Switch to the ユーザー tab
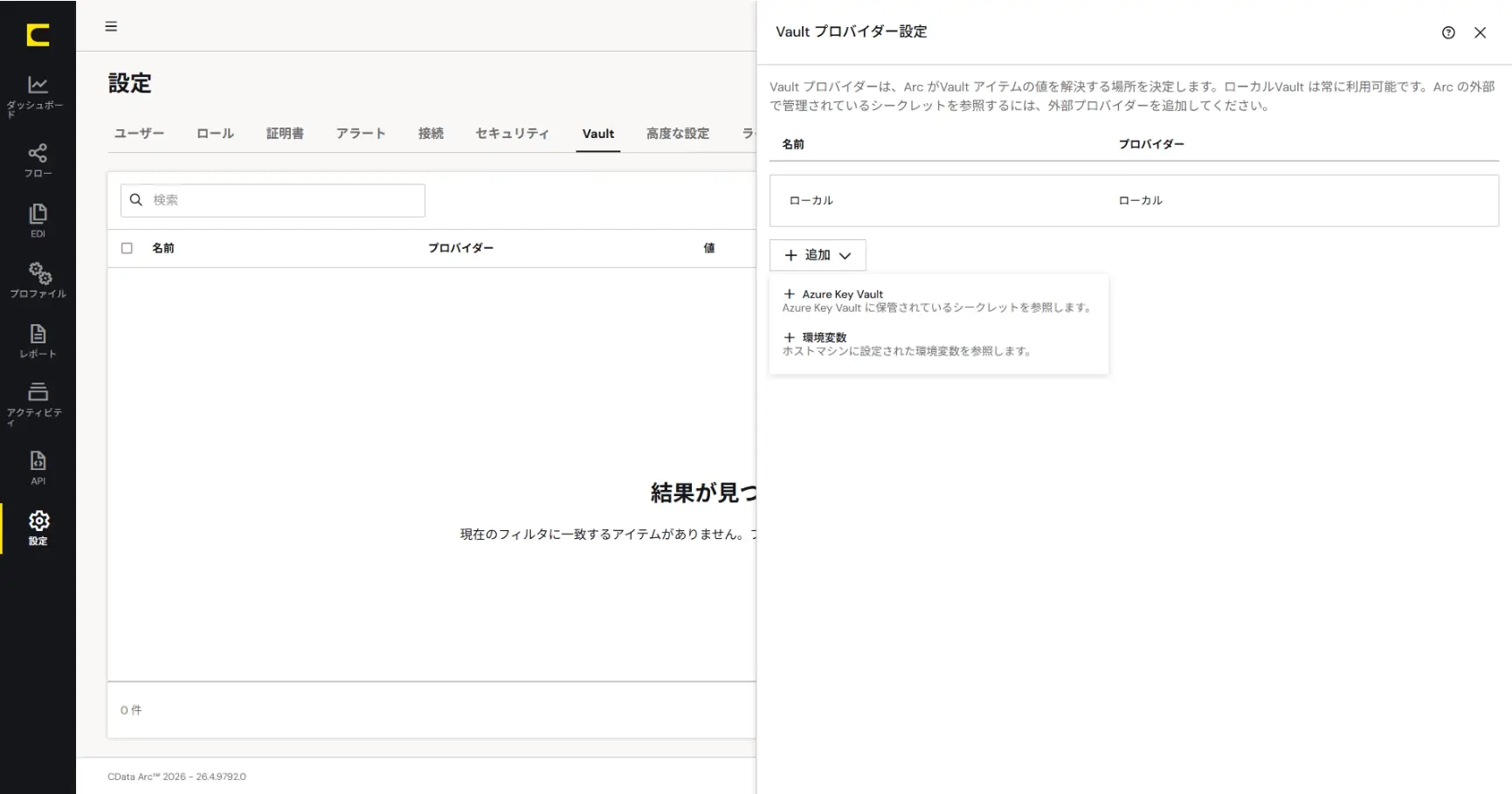The width and height of the screenshot is (1512, 794). coord(139,134)
